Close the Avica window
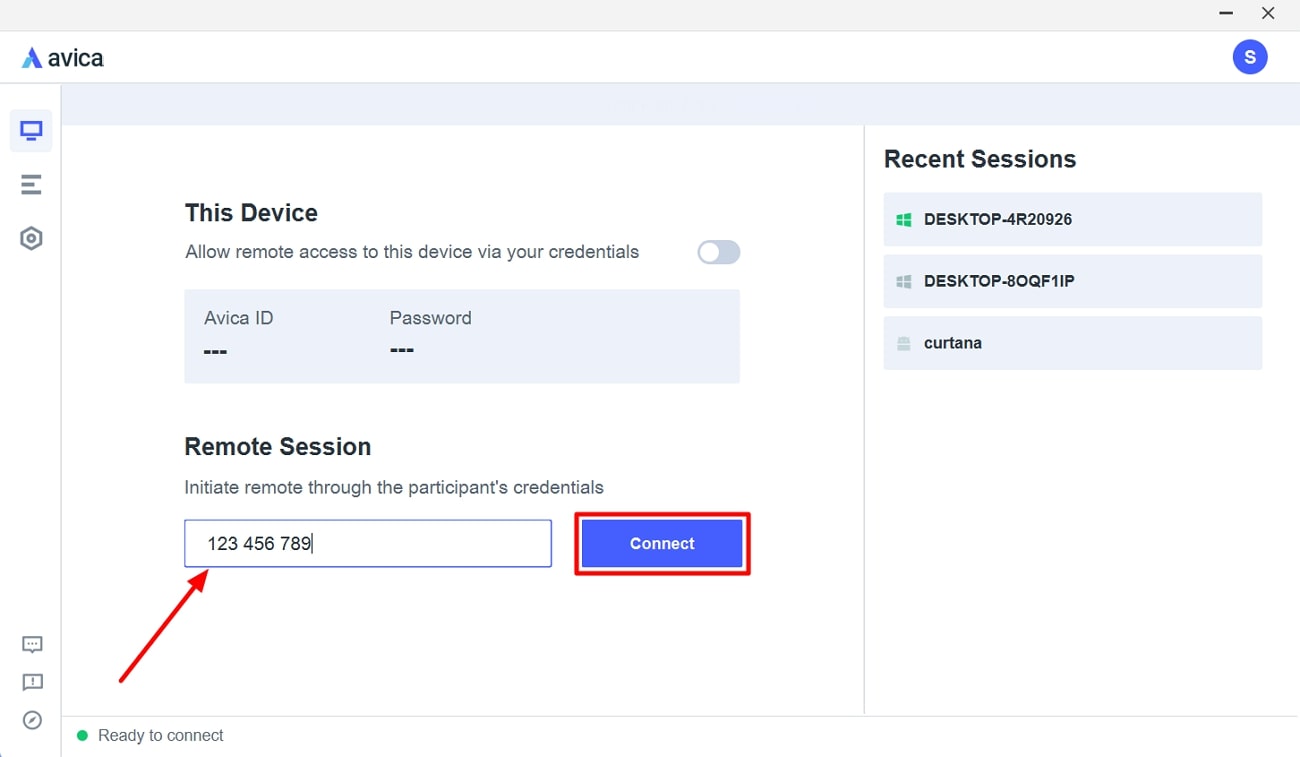 coord(1268,14)
